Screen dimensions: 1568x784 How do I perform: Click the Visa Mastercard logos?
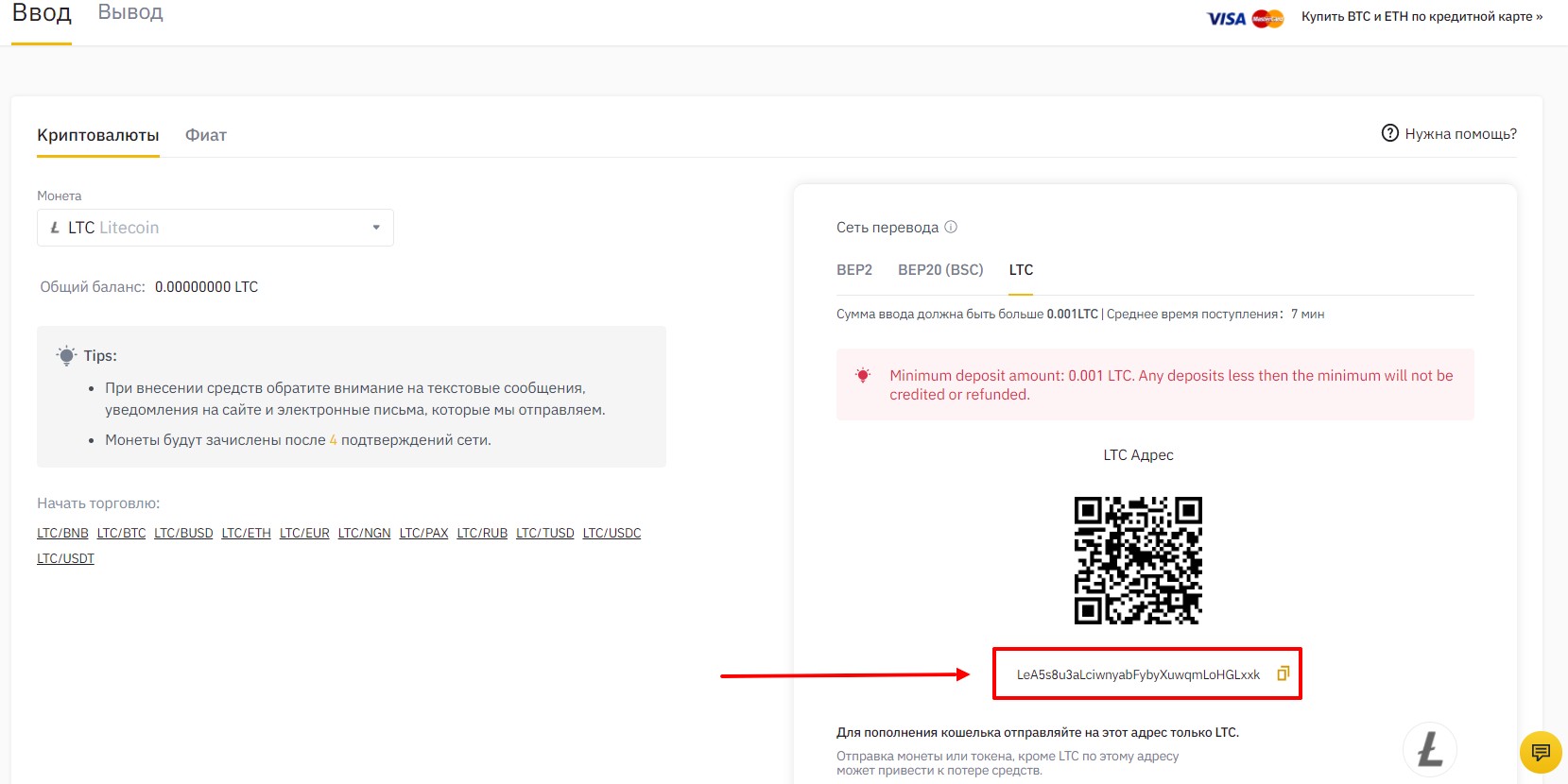coord(1245,18)
